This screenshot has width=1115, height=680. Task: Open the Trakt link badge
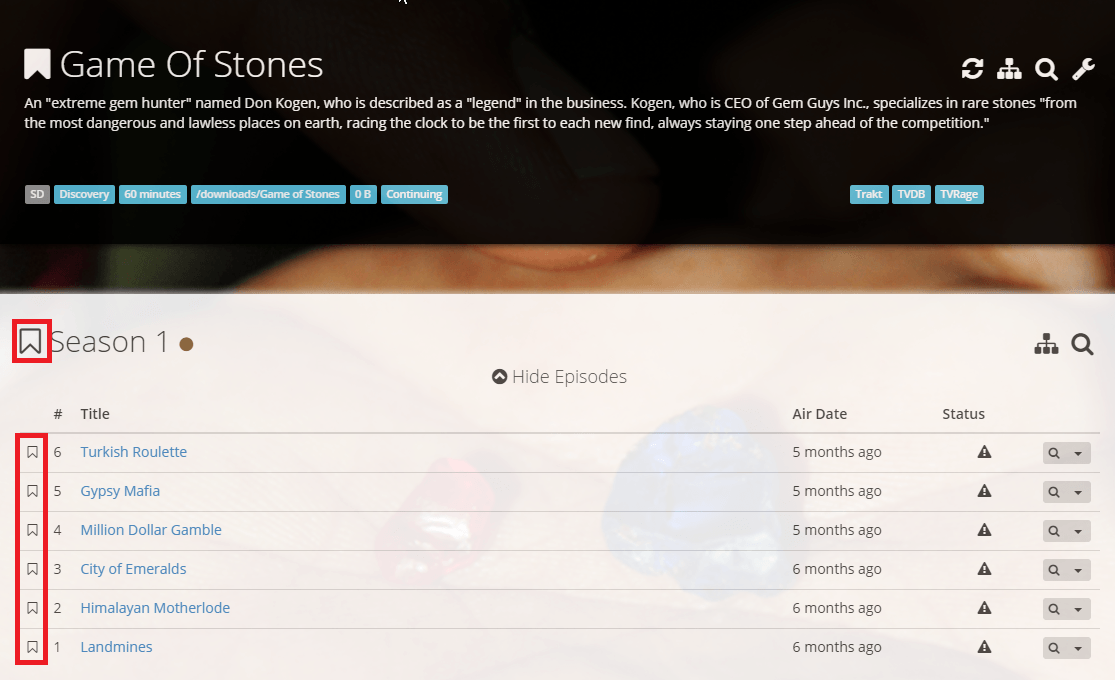pyautogui.click(x=869, y=194)
